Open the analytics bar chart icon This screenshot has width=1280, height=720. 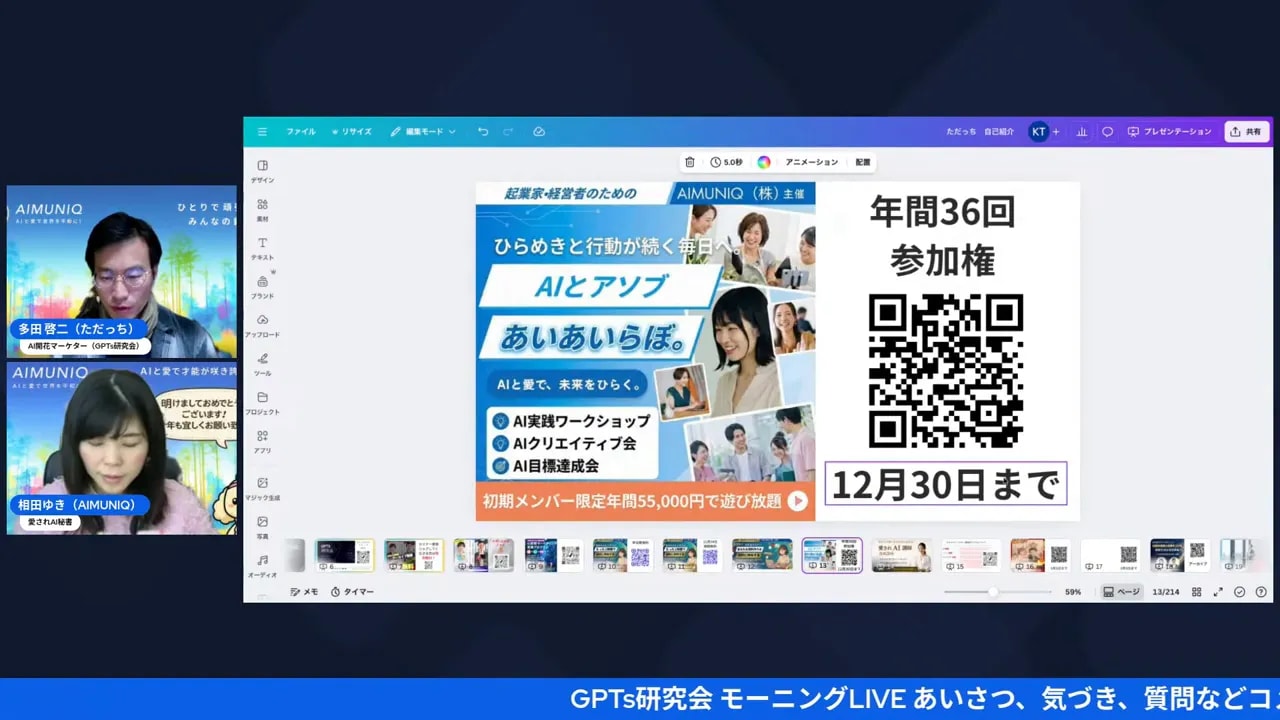click(x=1081, y=132)
